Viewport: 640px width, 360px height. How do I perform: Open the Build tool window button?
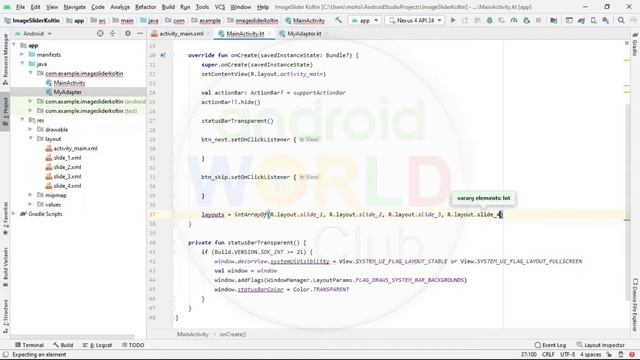coord(63,345)
